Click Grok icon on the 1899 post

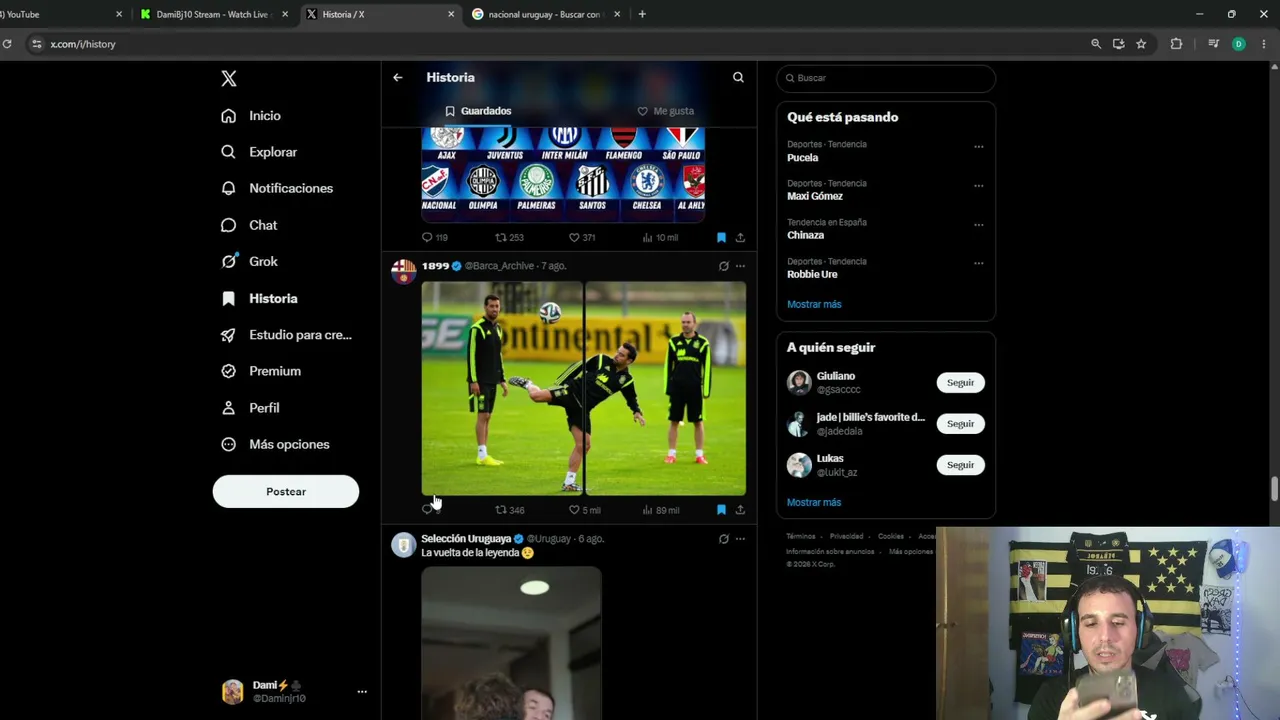coord(723,266)
